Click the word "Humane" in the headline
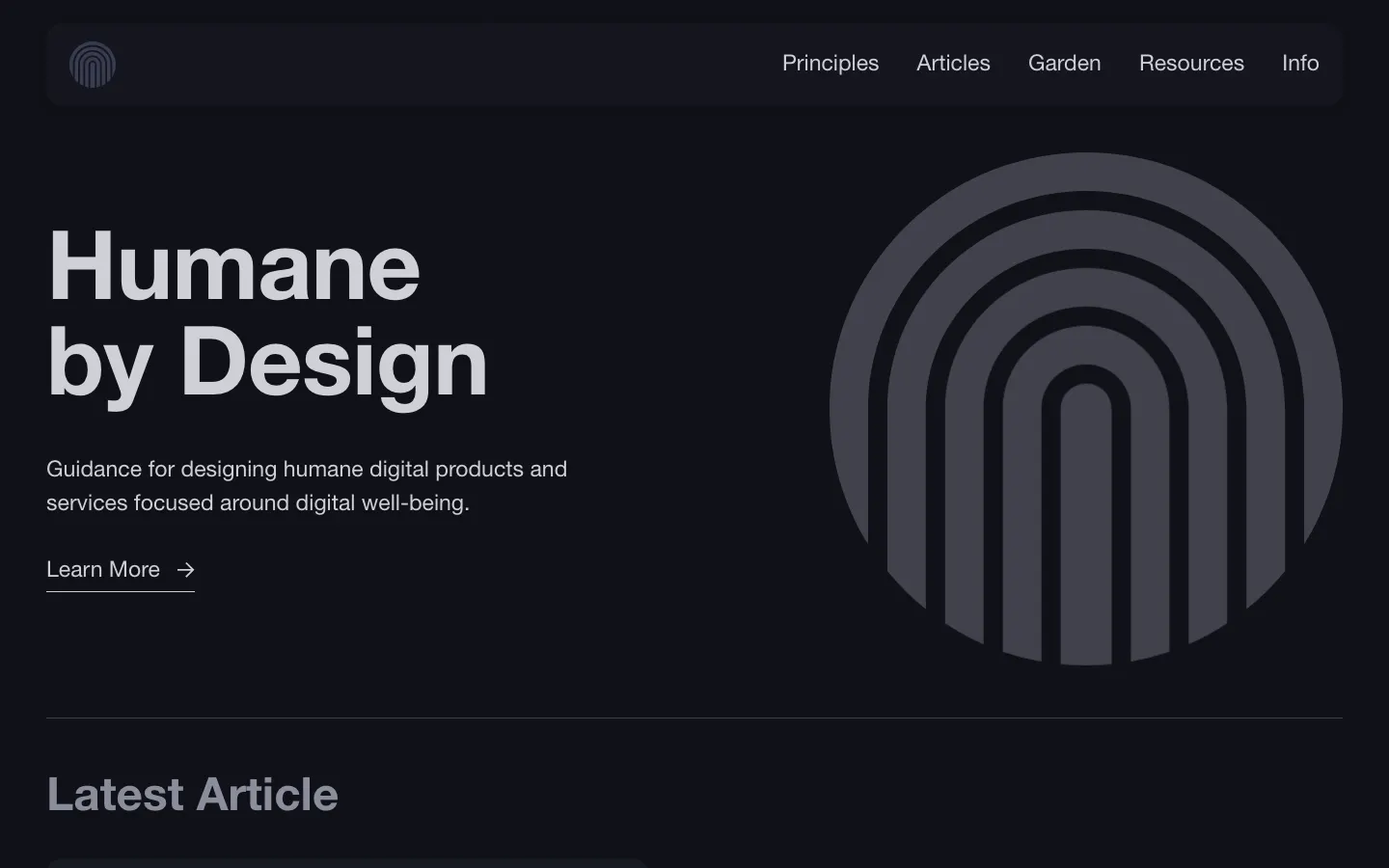The image size is (1389, 868). tap(233, 267)
